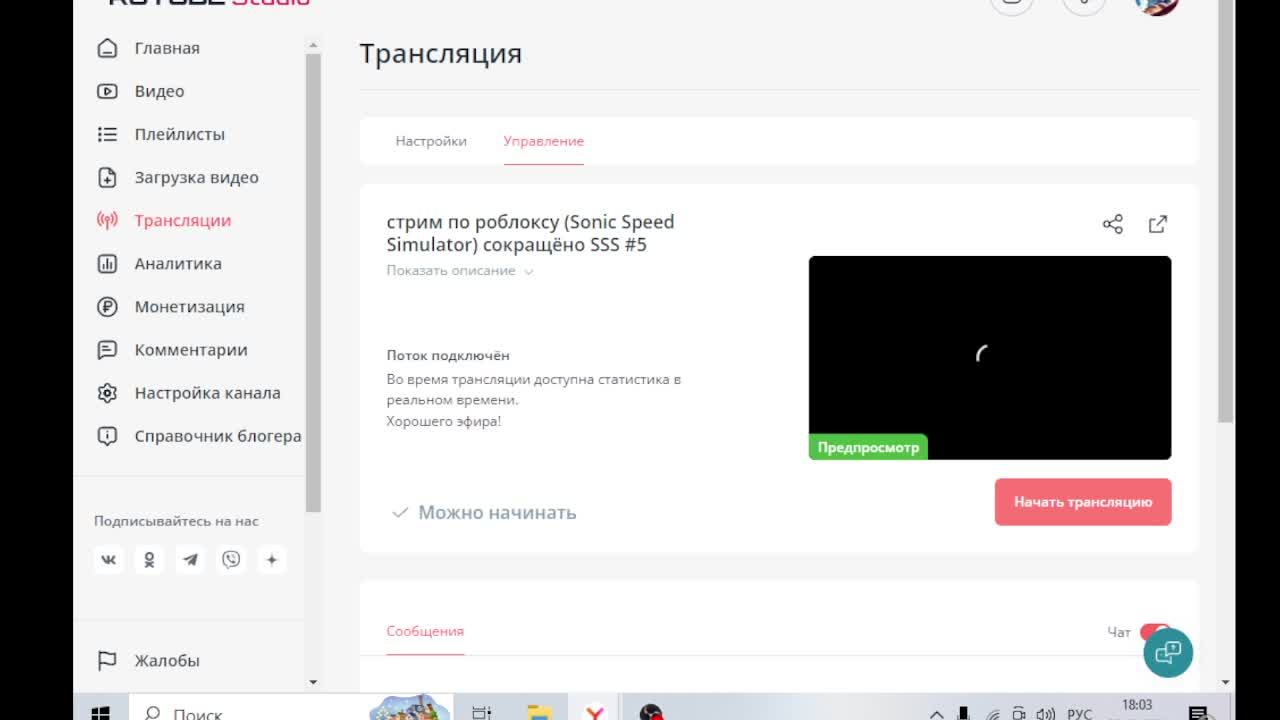Viewport: 1280px width, 720px height.
Task: Follow on Telegram social icon
Action: [x=190, y=560]
